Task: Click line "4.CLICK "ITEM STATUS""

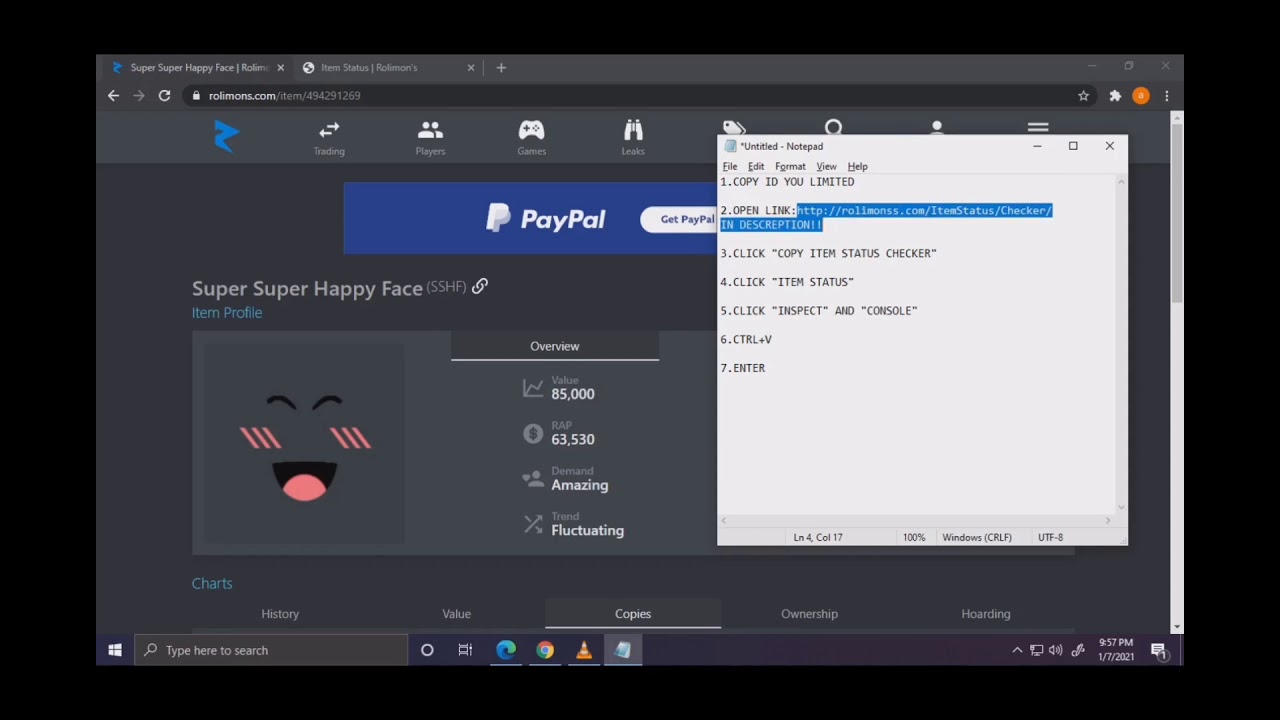Action: pyautogui.click(x=787, y=282)
